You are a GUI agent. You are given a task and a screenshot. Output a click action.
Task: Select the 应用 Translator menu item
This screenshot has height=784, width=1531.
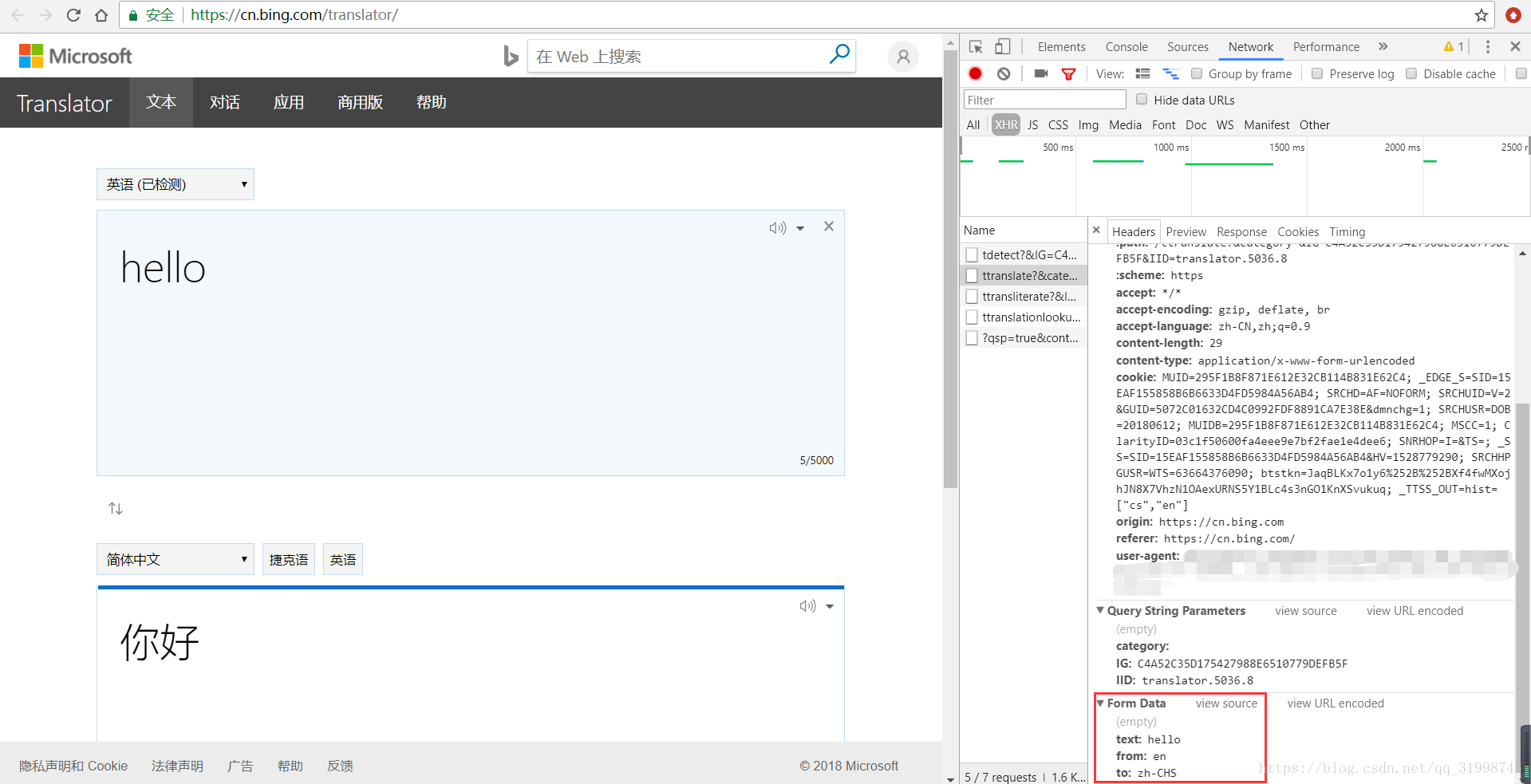(289, 102)
